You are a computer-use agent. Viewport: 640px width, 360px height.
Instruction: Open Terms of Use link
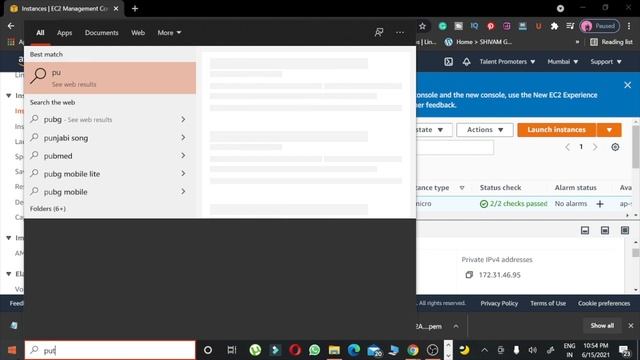pos(548,303)
